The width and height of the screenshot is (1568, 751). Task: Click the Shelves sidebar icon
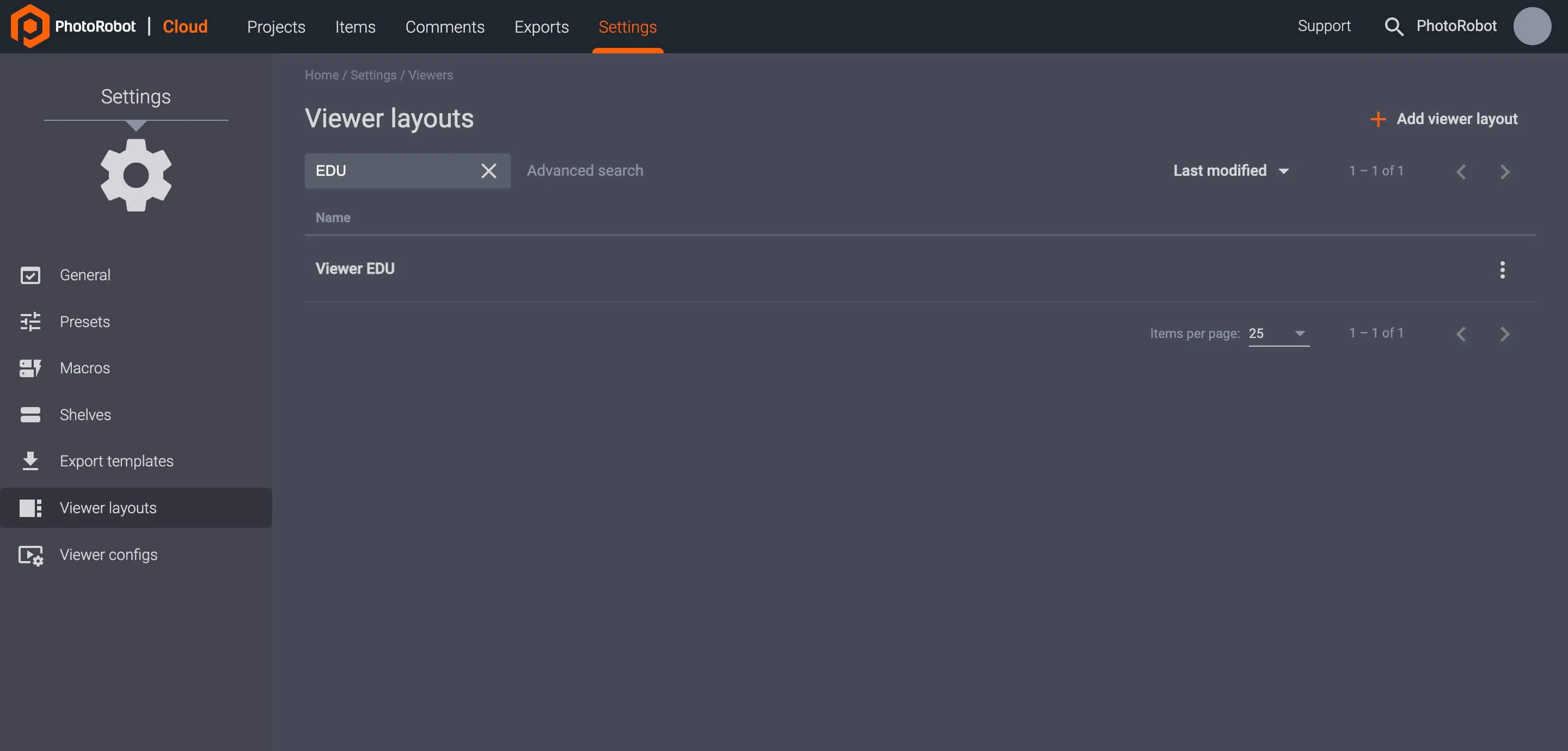coord(30,415)
